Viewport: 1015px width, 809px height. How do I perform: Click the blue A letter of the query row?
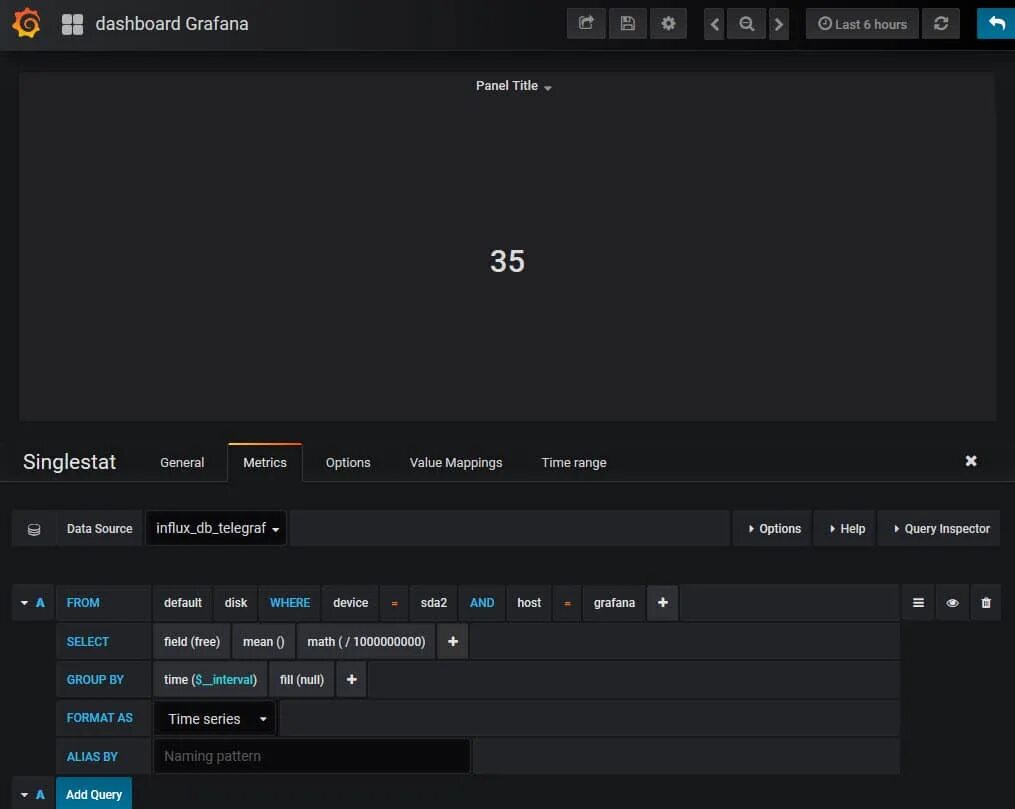40,603
